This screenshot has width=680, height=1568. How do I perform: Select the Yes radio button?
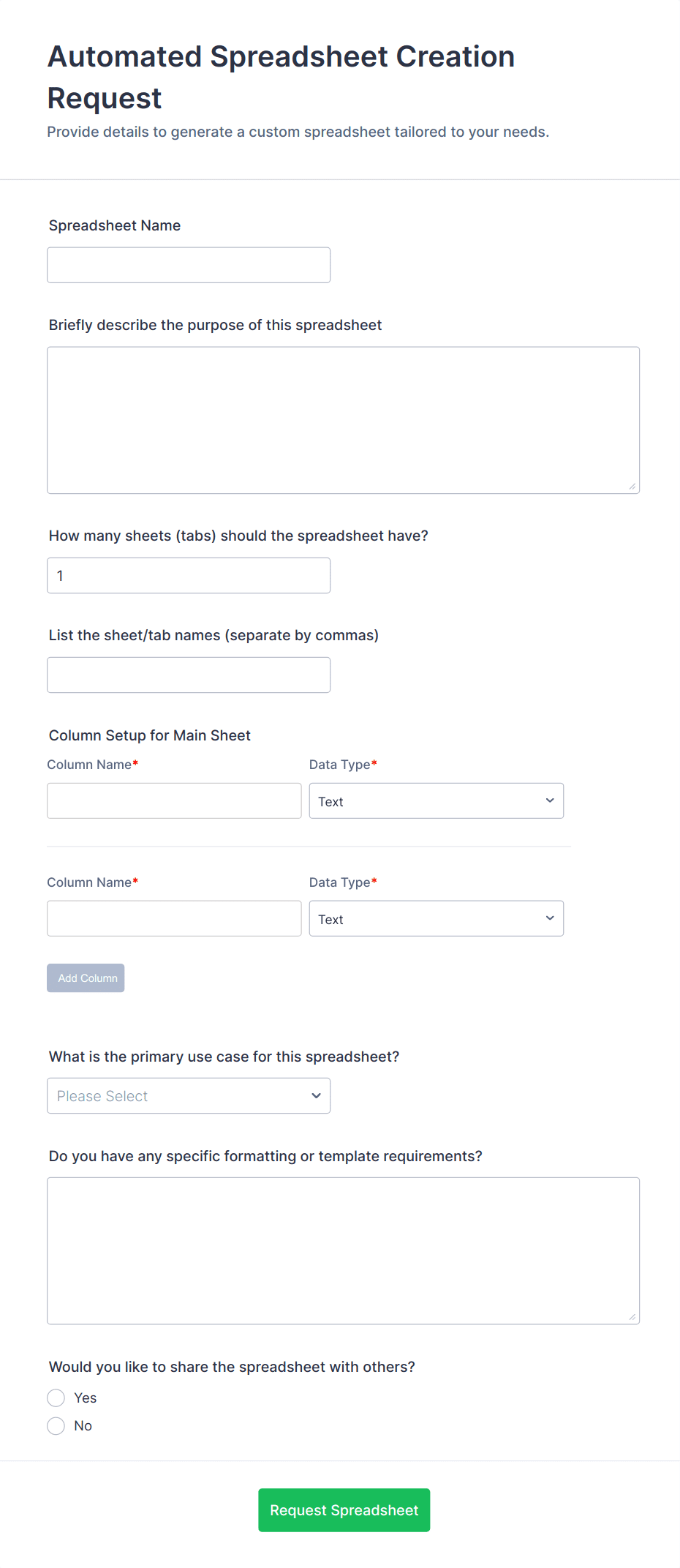point(56,1398)
